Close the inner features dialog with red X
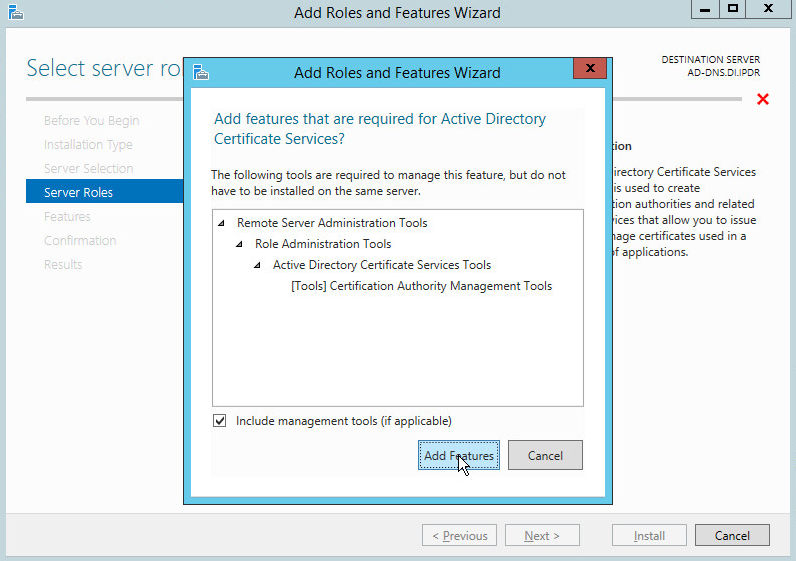 [590, 69]
